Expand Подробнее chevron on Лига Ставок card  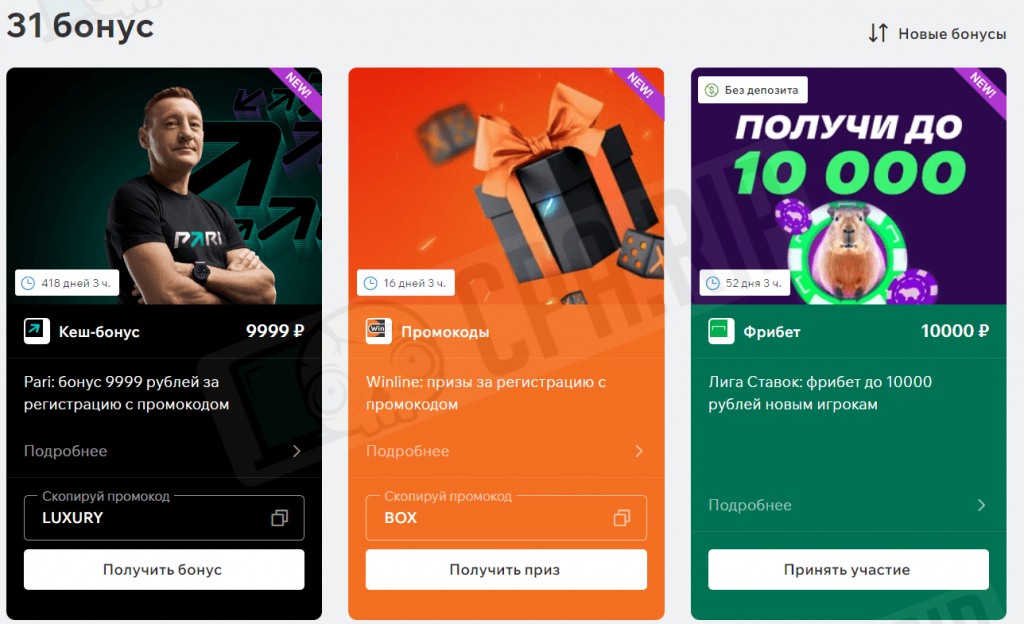click(981, 505)
